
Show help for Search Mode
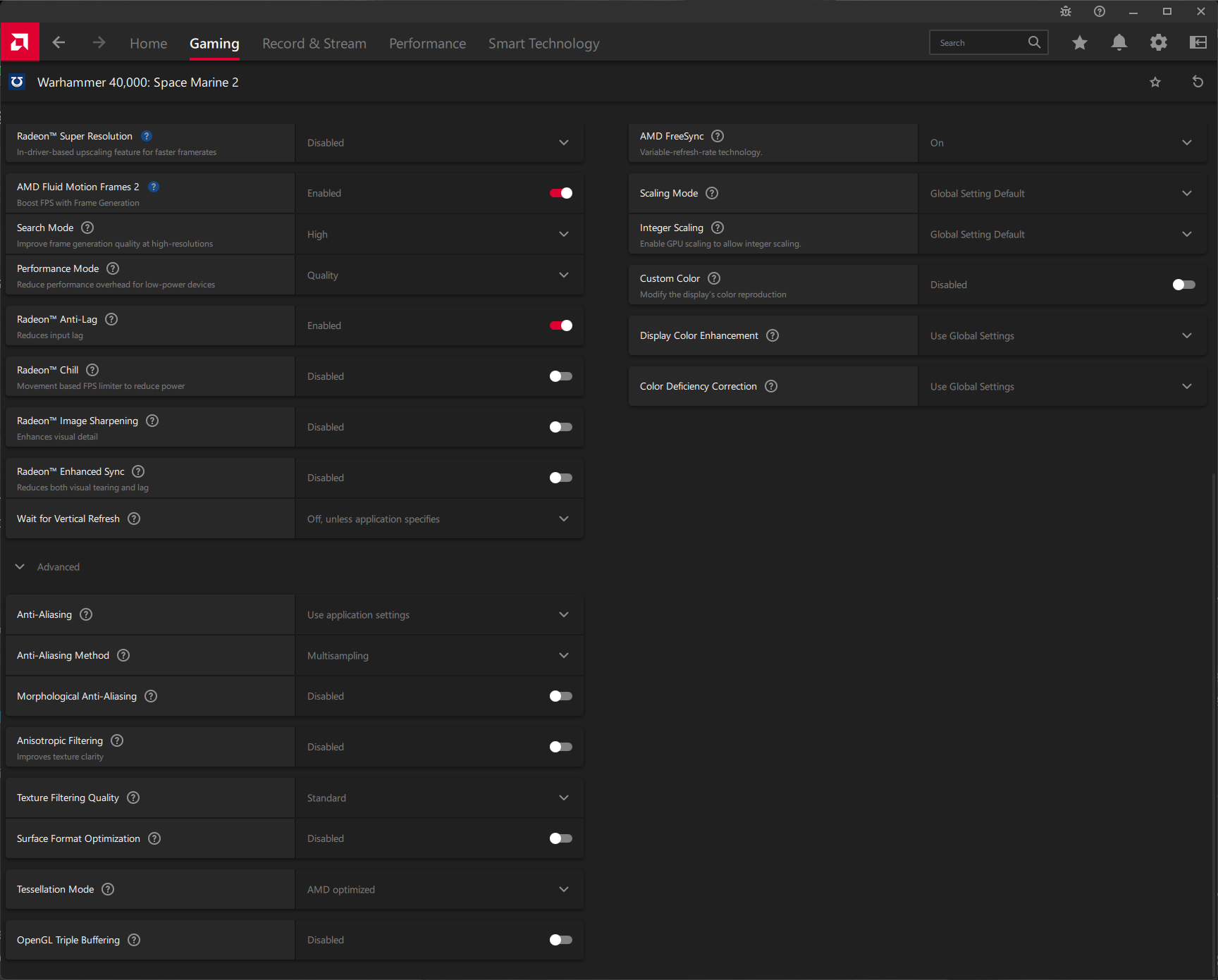point(87,228)
